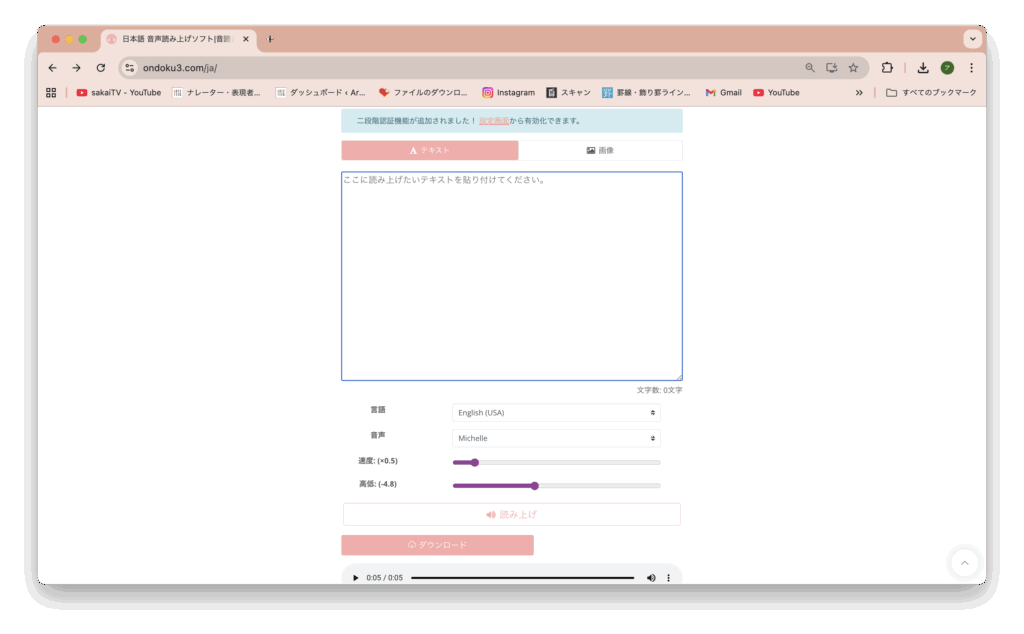Play the generated audio clip
The width and height of the screenshot is (1024, 634).
pyautogui.click(x=355, y=578)
